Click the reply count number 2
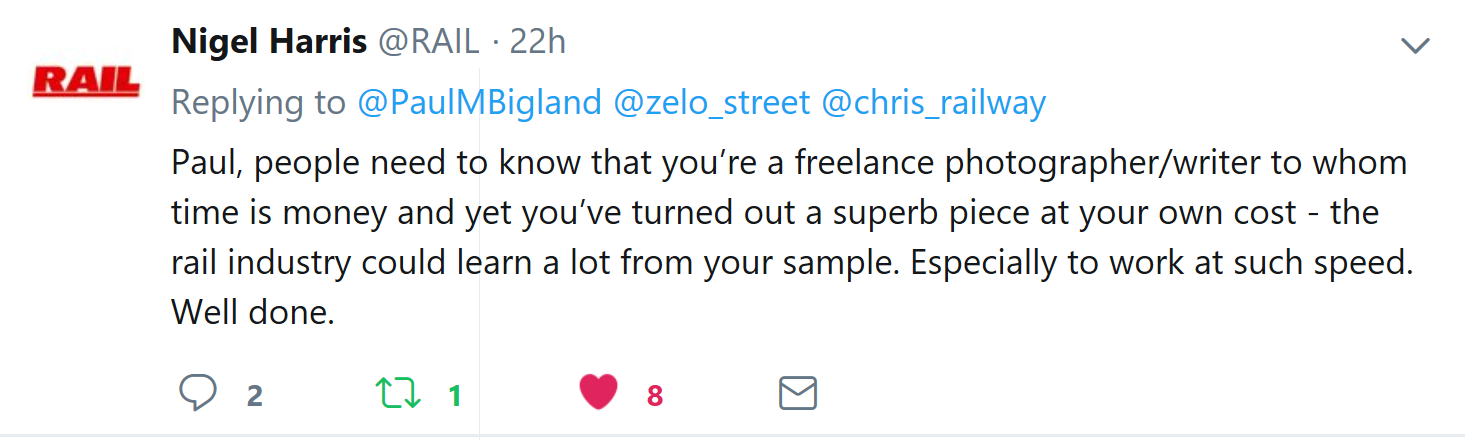 (255, 396)
